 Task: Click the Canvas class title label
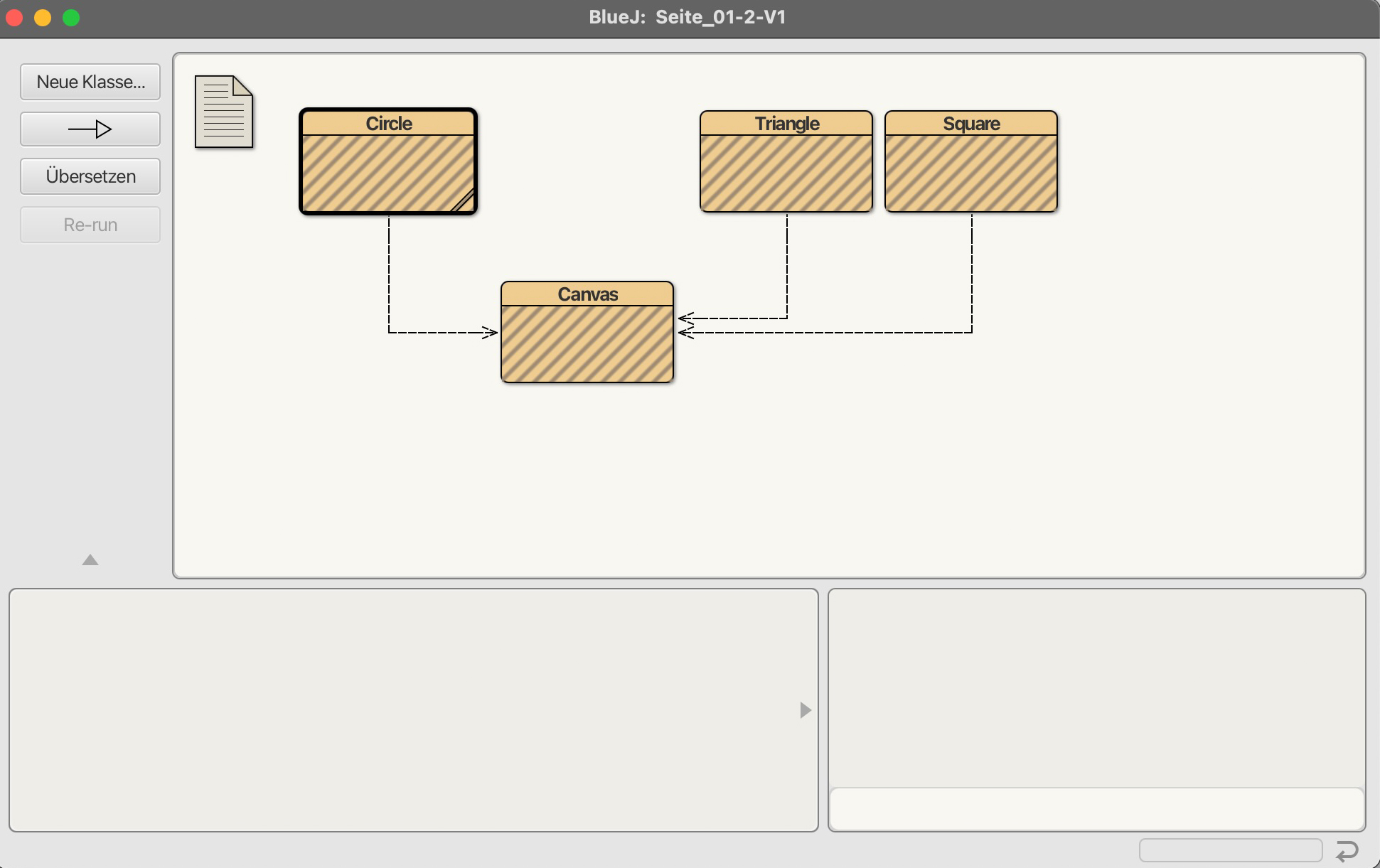tap(587, 294)
